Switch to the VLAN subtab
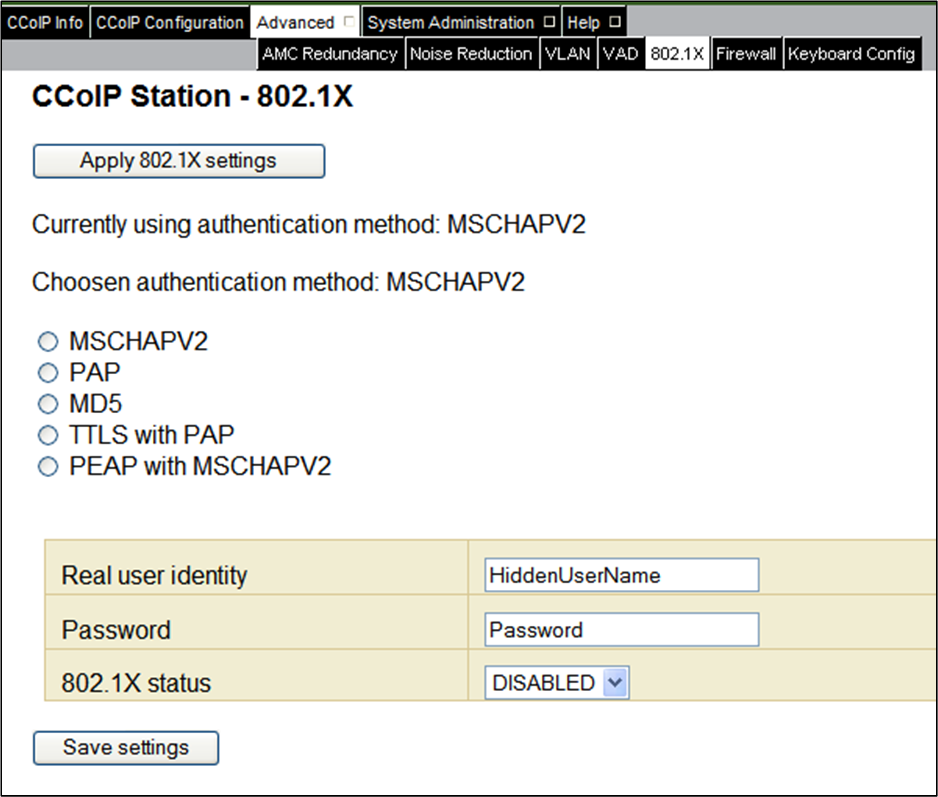Image resolution: width=938 pixels, height=797 pixels. pos(567,54)
